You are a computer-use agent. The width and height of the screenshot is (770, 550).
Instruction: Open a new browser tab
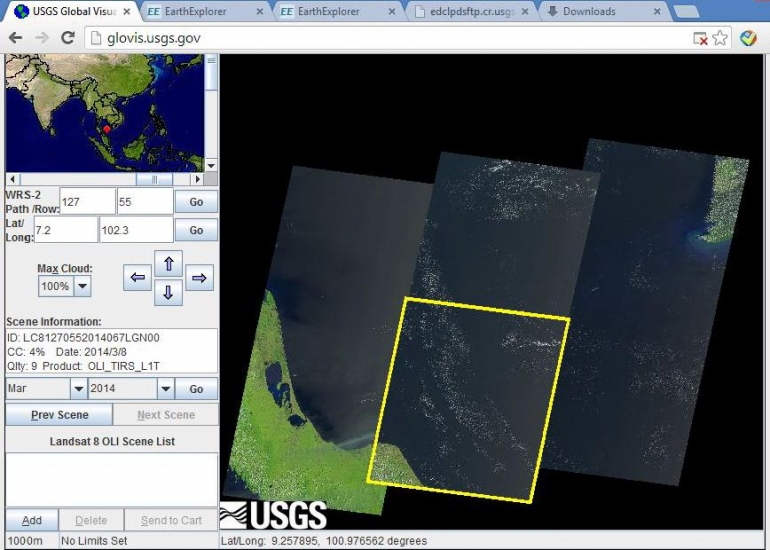coord(686,12)
